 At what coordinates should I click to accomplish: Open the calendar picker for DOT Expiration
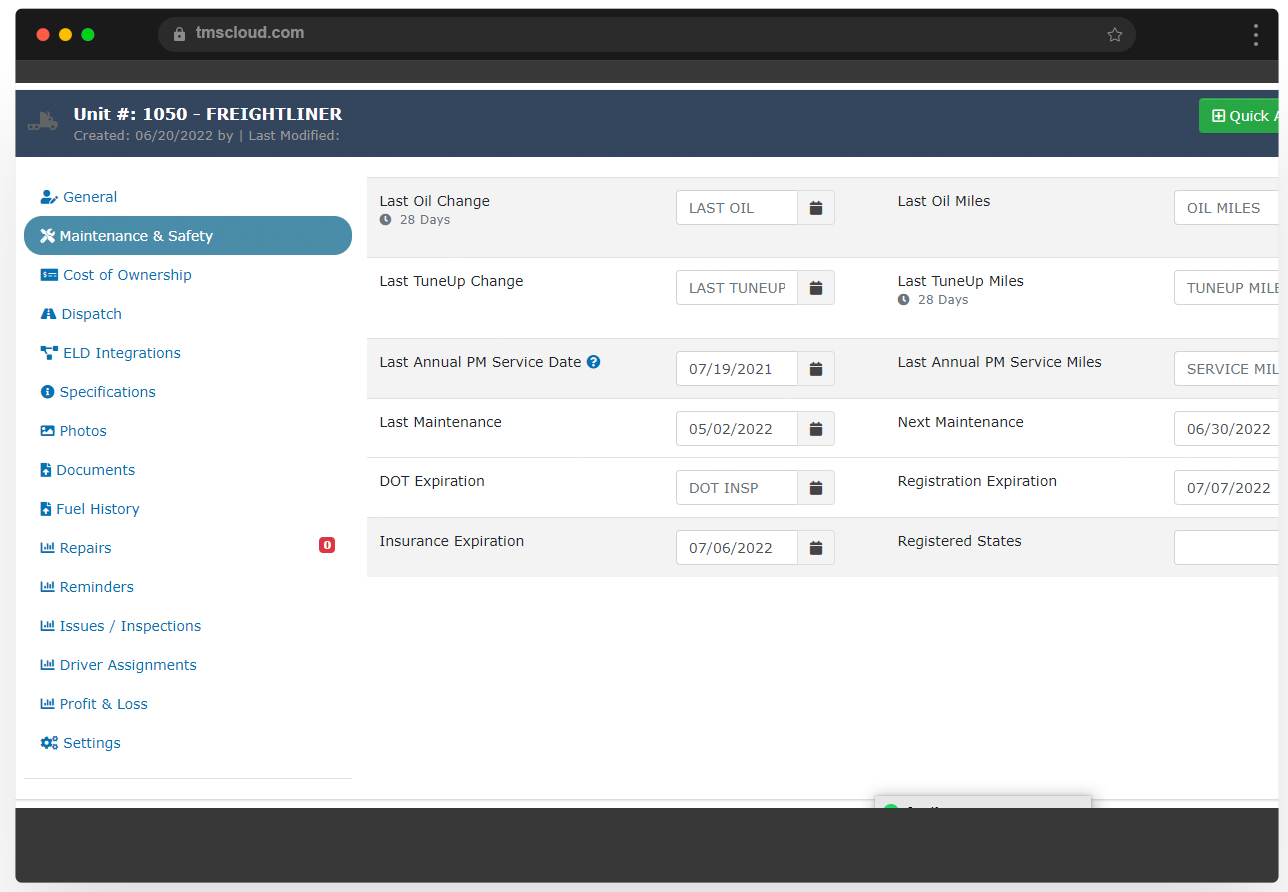(816, 487)
